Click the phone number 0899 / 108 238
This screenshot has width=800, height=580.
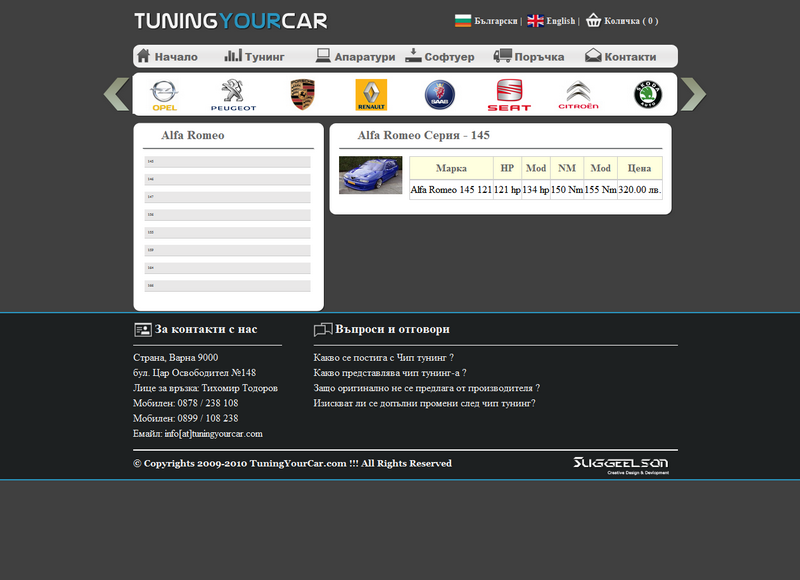(x=208, y=418)
